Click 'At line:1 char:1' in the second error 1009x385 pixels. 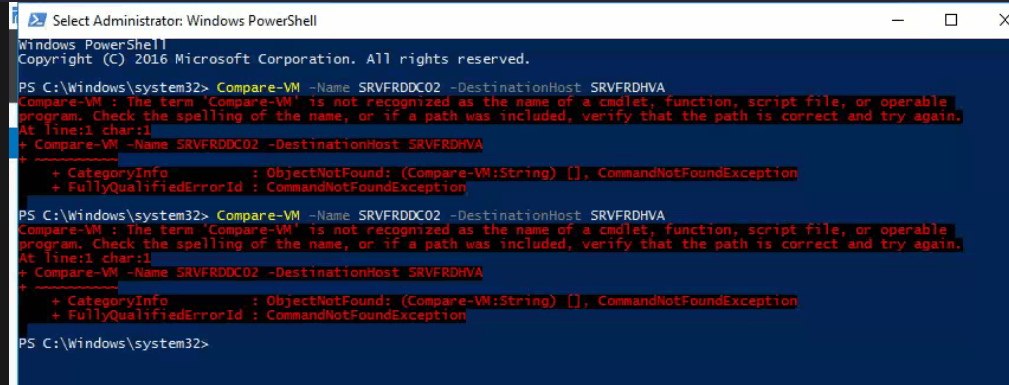(x=85, y=258)
